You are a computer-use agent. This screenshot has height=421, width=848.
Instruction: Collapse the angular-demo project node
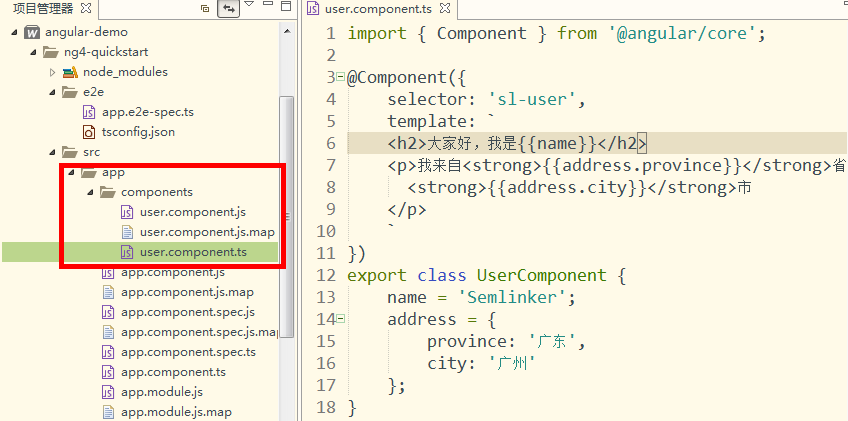pos(15,32)
